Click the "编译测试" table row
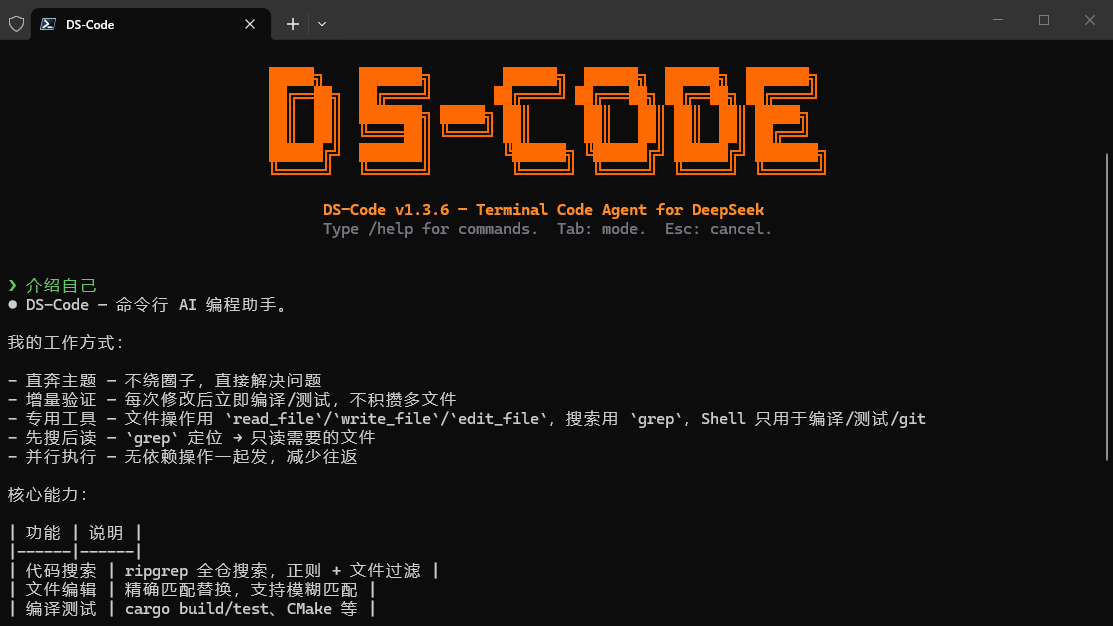The height and width of the screenshot is (626, 1113). (x=192, y=609)
